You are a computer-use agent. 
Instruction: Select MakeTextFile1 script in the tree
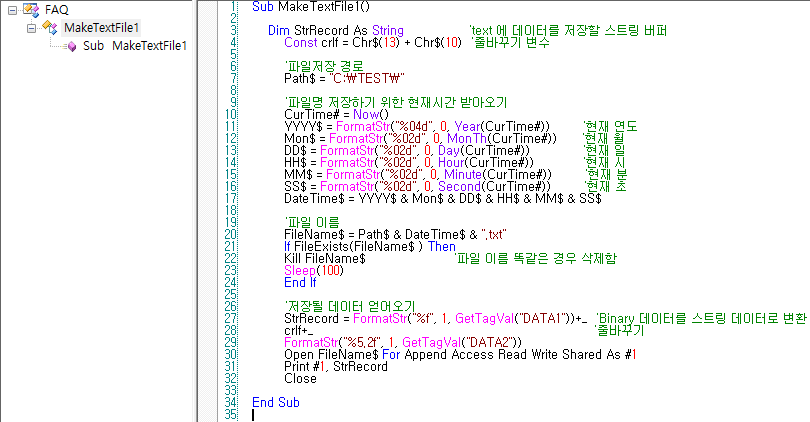[x=101, y=27]
